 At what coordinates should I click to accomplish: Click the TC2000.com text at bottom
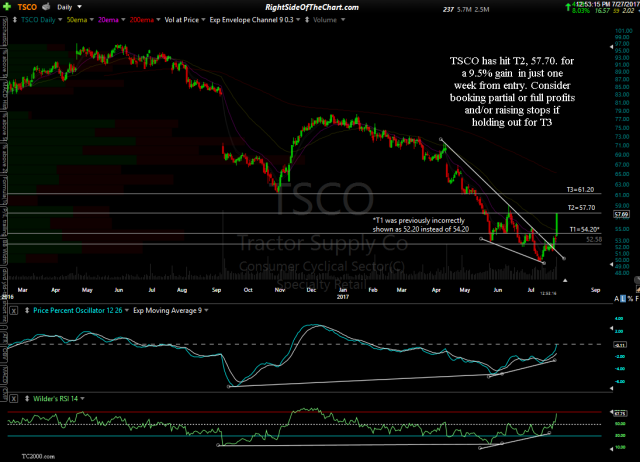point(38,456)
